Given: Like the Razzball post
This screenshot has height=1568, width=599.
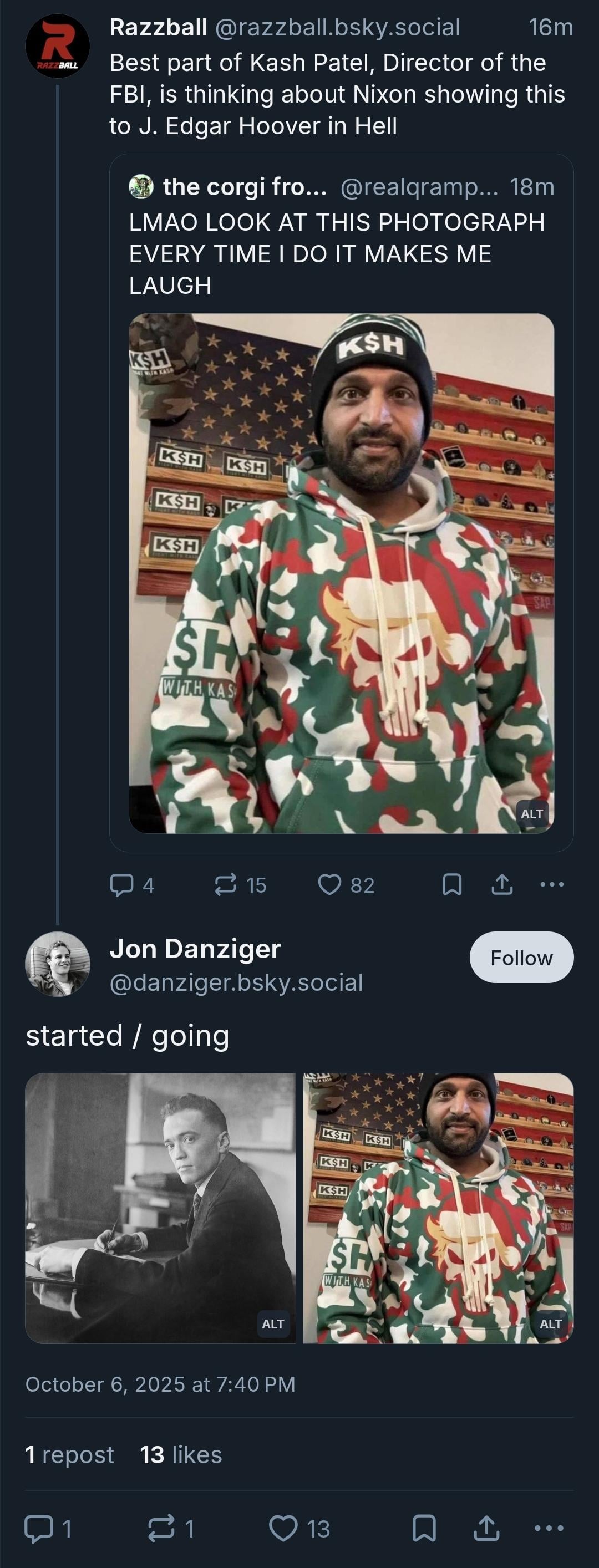Looking at the screenshot, I should point(330,884).
